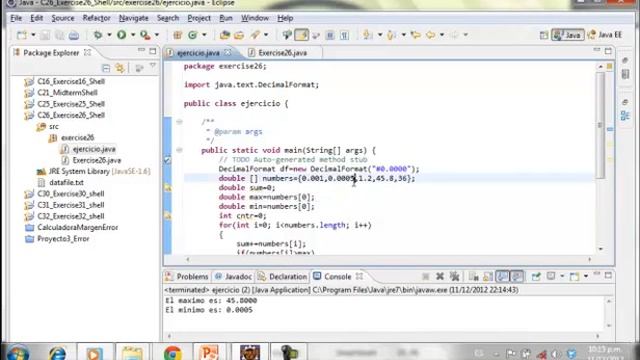Toggle Block Selection Mode icon
The image size is (640, 360).
[x=330, y=35]
